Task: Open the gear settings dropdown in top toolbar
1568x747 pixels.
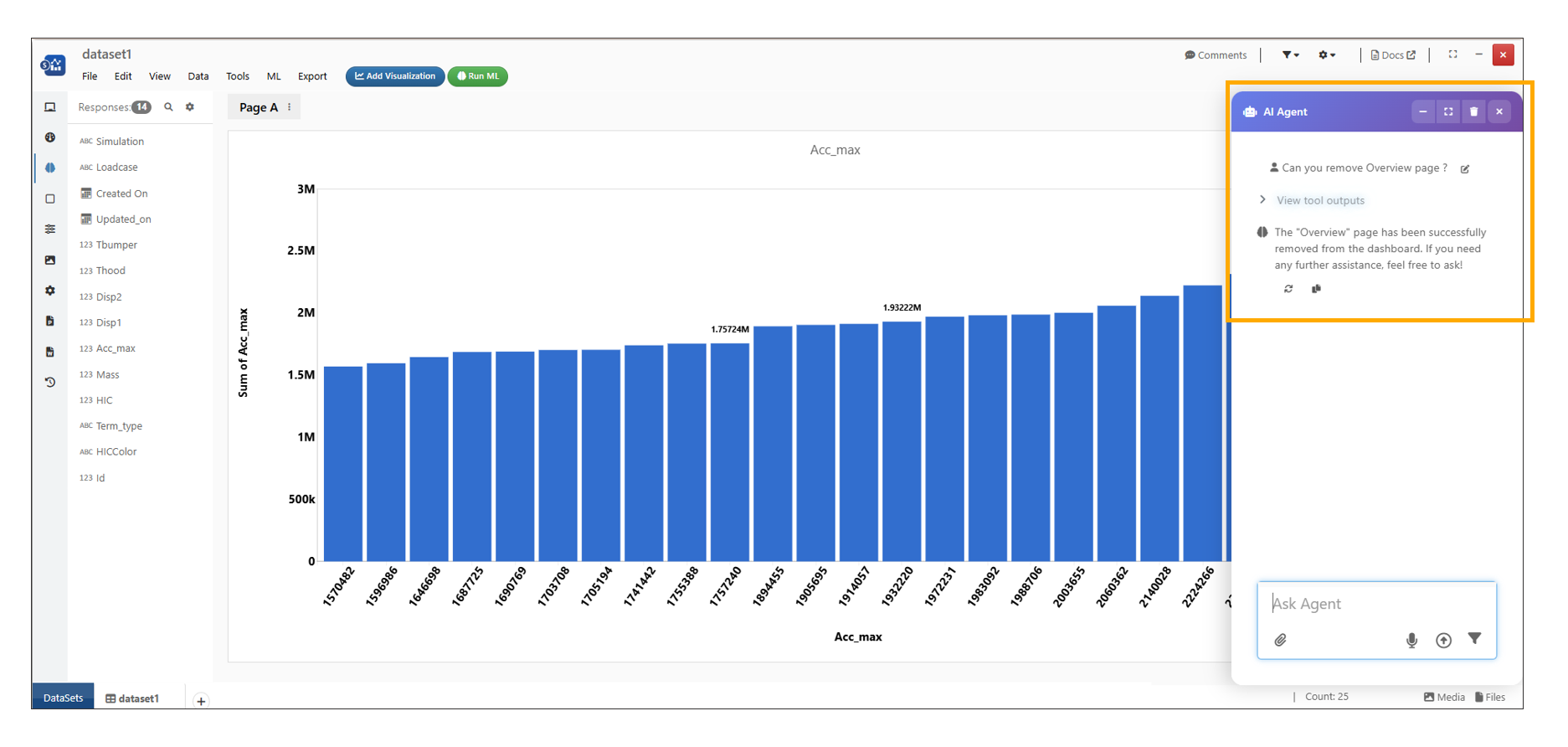Action: click(1326, 55)
